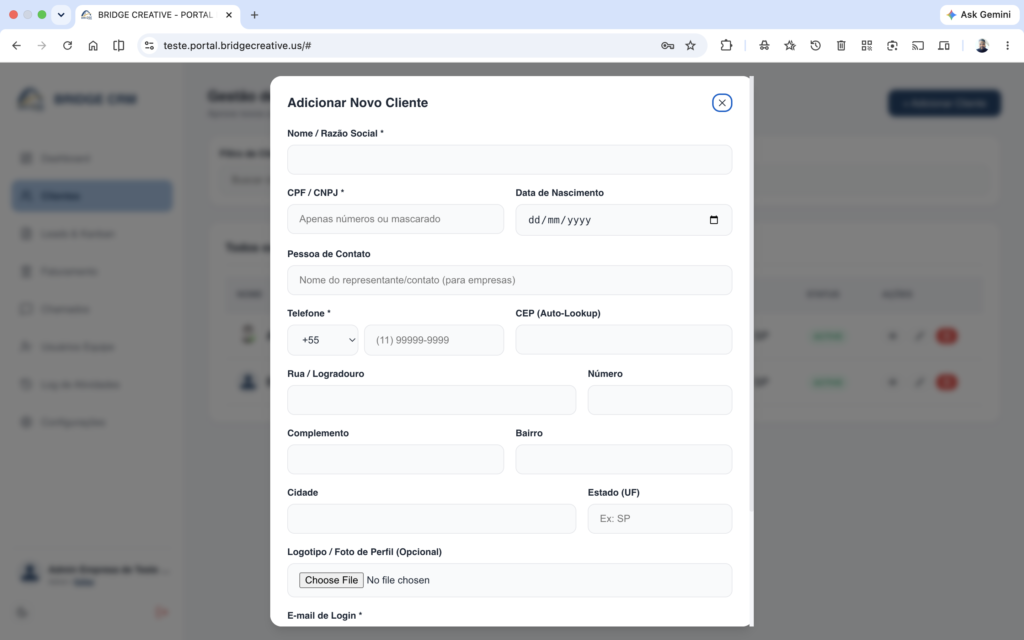This screenshot has height=640, width=1024.
Task: Click the Choose File button
Action: point(331,580)
